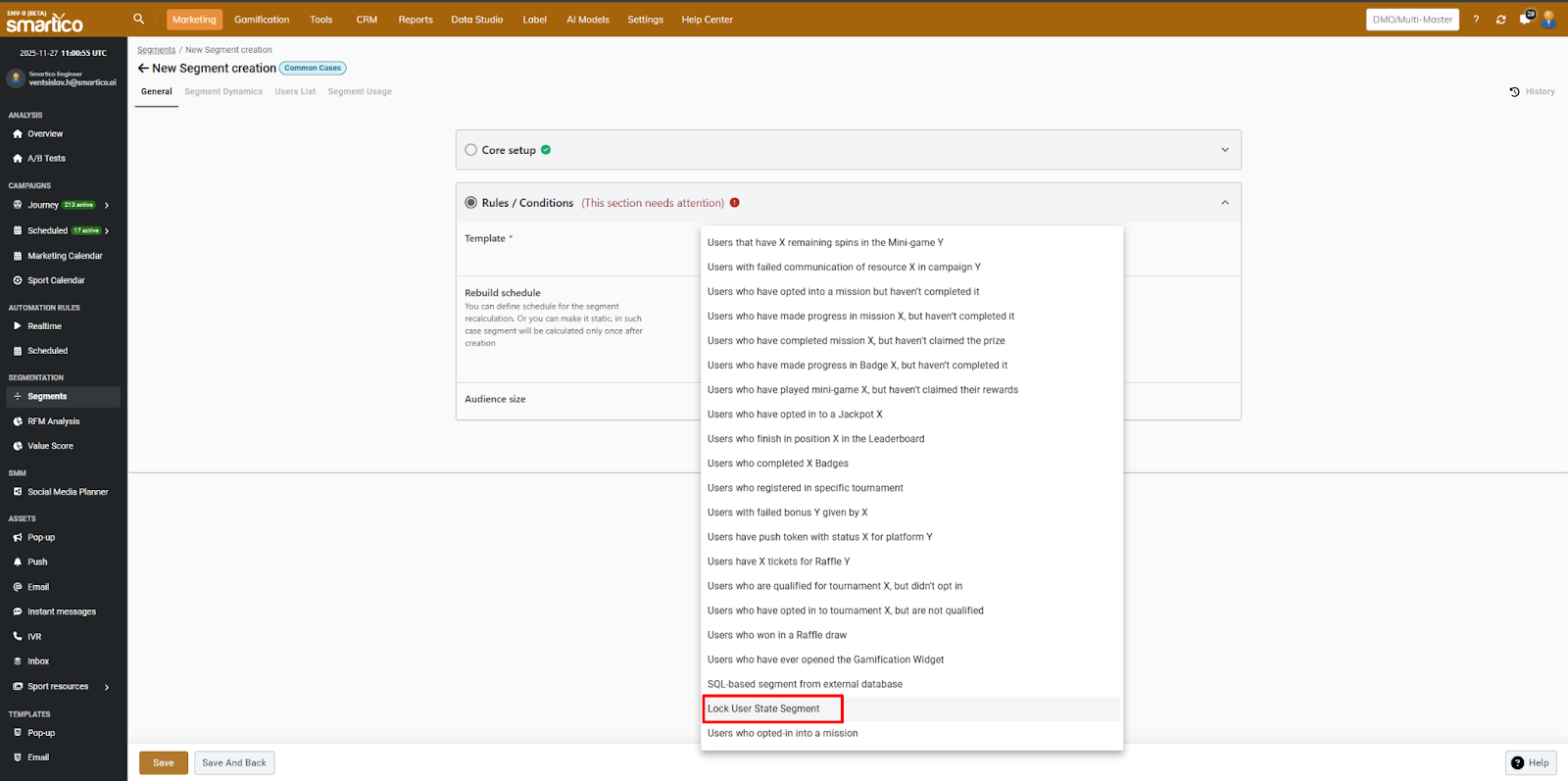This screenshot has height=781, width=1568.
Task: Choose Lock User State Segment template option
Action: tap(763, 708)
